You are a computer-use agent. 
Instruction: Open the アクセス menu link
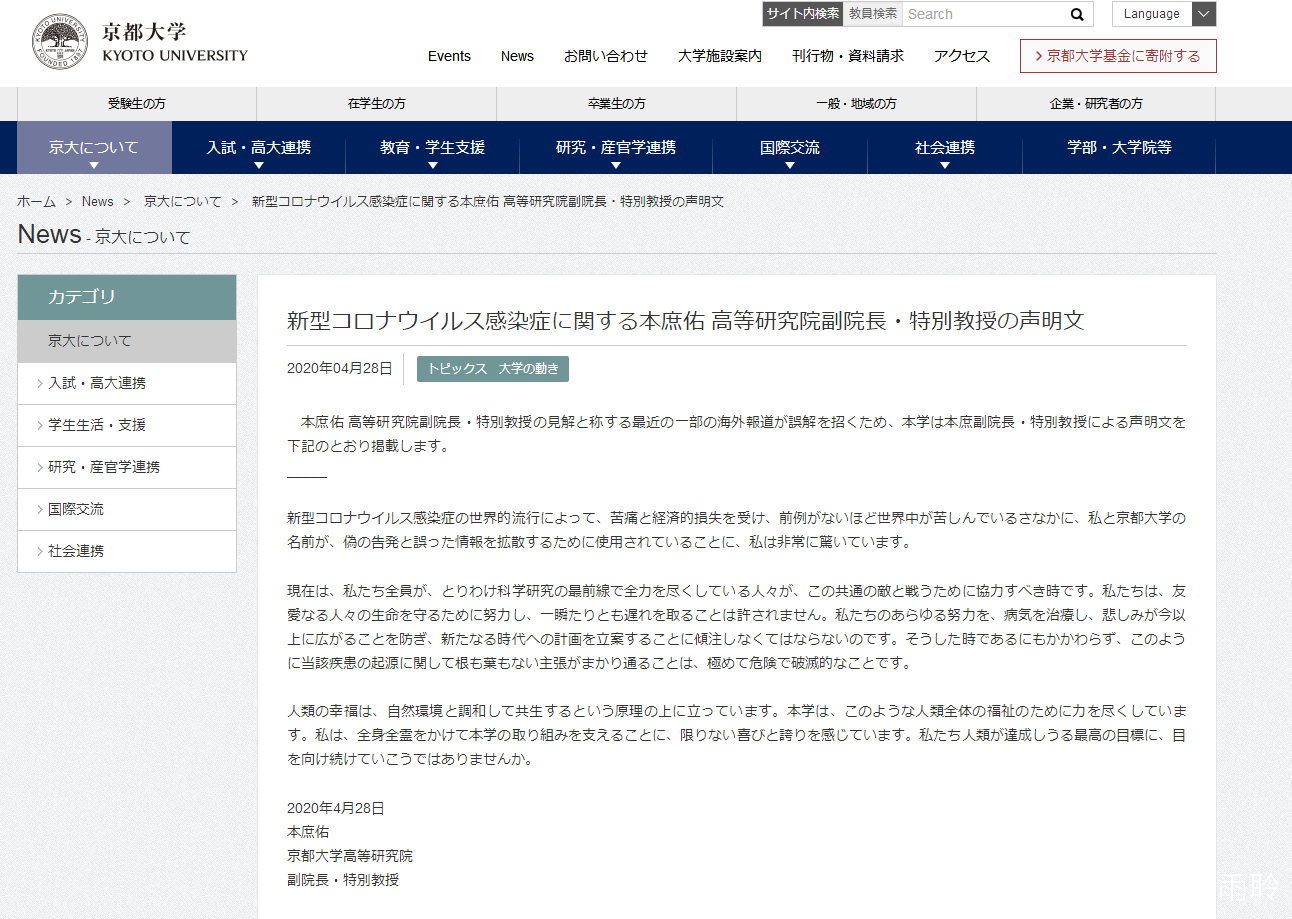[961, 56]
